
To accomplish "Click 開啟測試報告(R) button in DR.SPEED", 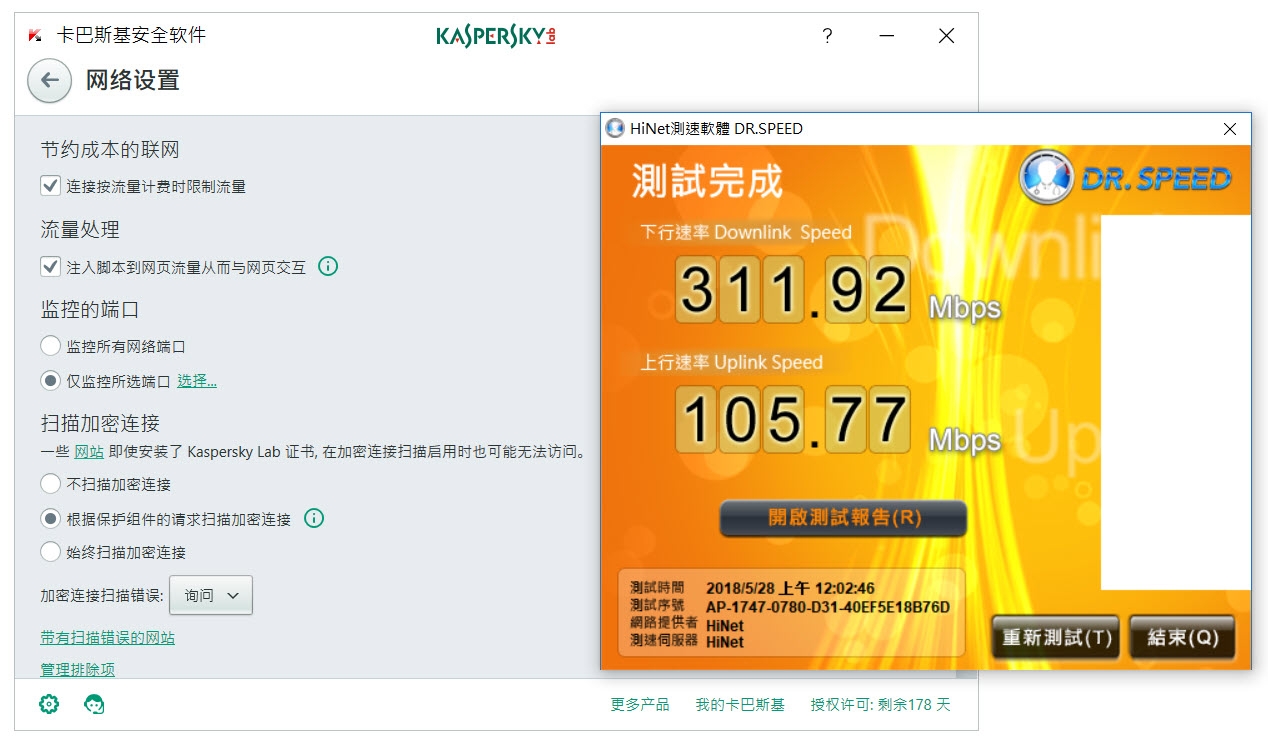I will pos(843,518).
